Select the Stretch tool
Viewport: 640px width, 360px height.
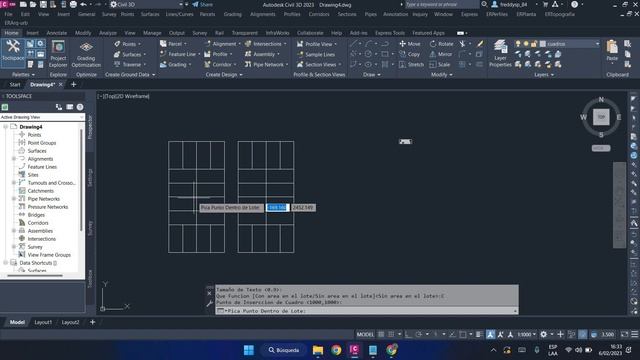[x=411, y=64]
